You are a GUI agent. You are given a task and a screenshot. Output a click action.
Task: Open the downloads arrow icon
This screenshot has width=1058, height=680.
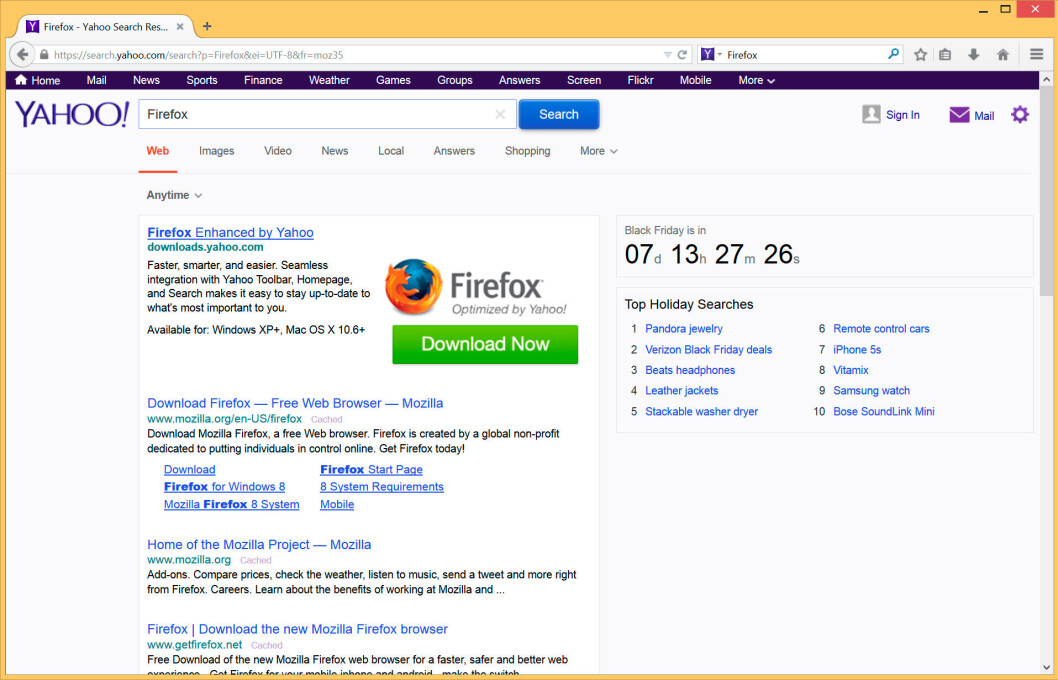click(974, 55)
